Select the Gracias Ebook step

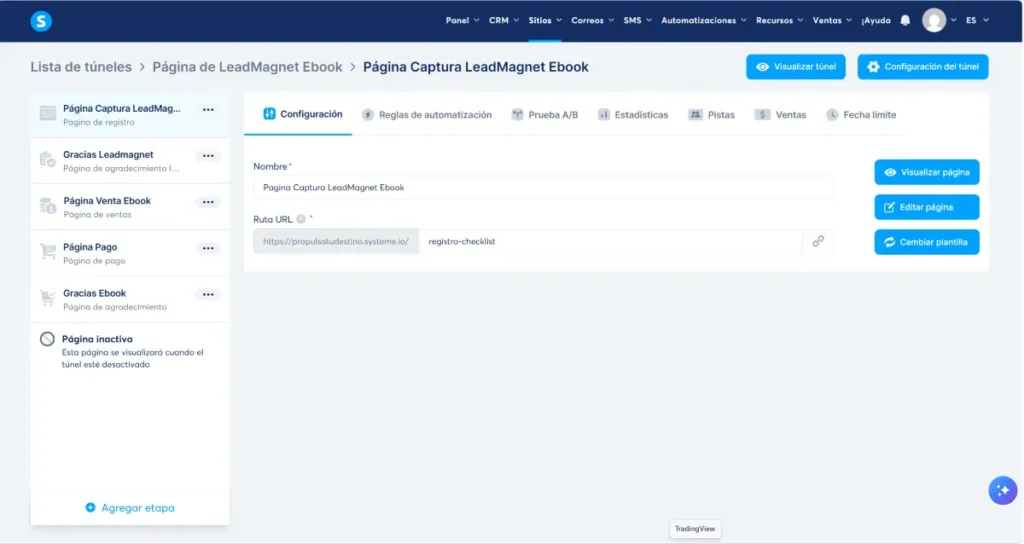[130, 299]
